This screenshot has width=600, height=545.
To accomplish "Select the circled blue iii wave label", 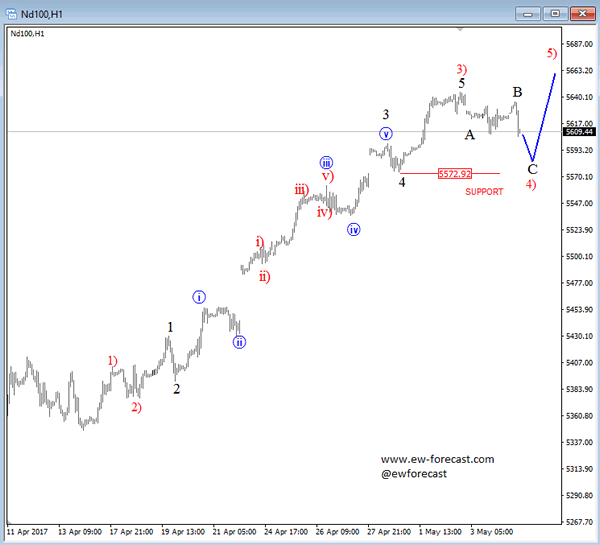I will tap(326, 163).
